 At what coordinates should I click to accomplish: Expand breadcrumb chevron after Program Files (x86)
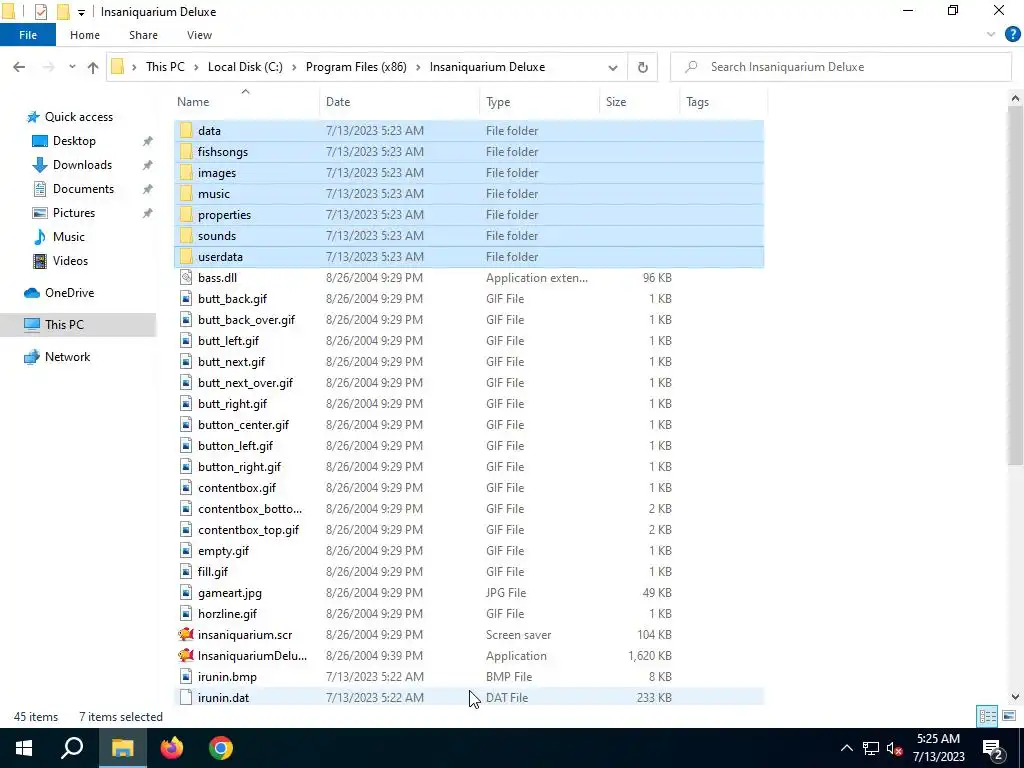418,67
